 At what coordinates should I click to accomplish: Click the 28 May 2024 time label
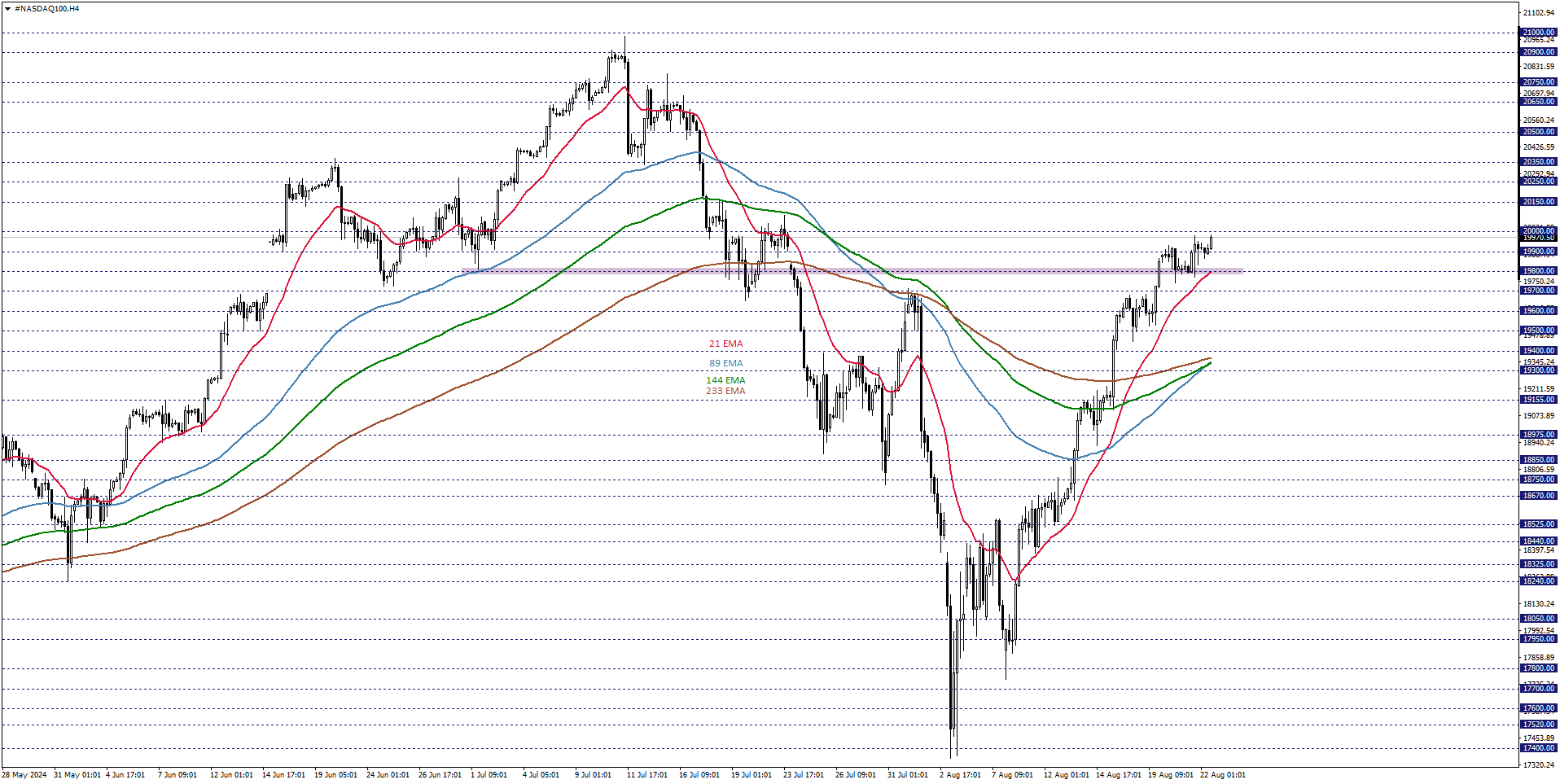[24, 775]
